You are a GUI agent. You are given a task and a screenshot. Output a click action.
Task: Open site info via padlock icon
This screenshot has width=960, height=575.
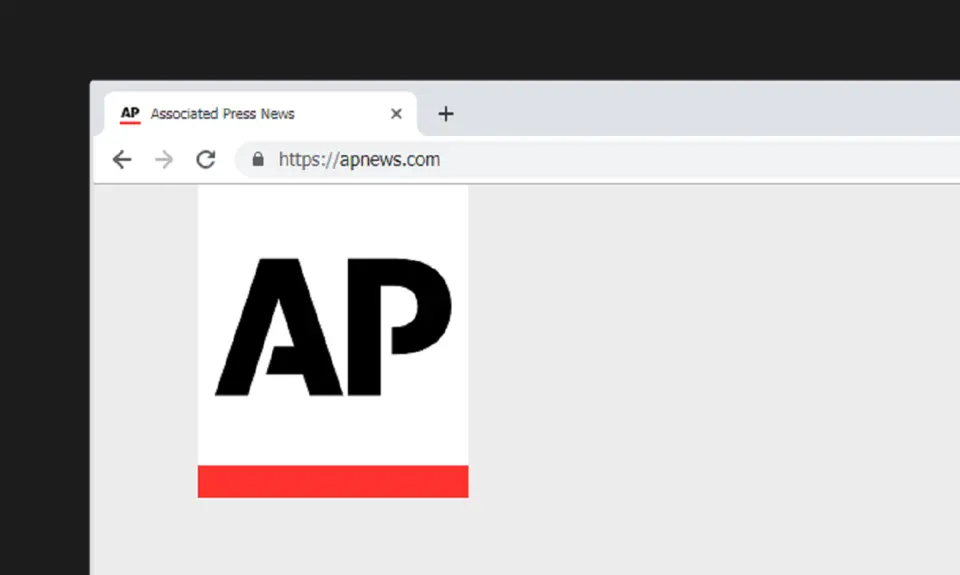tap(258, 160)
